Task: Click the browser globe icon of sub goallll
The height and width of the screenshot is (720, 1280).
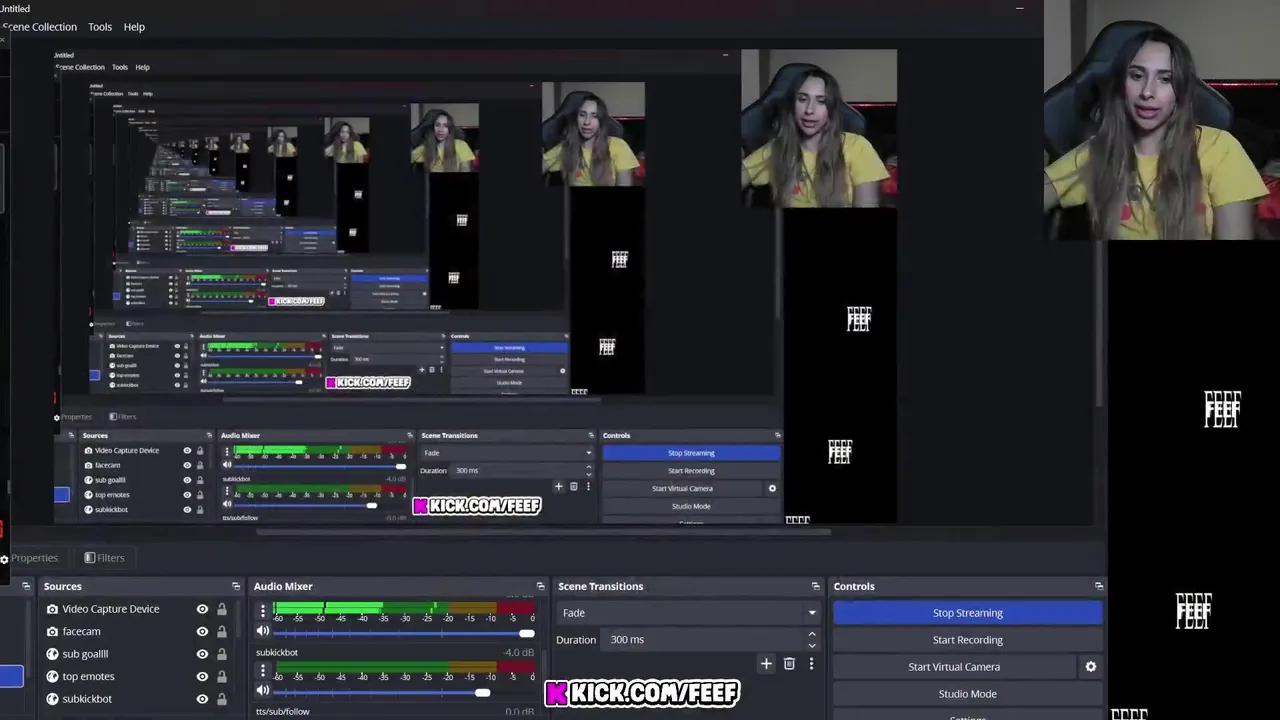Action: (x=52, y=654)
